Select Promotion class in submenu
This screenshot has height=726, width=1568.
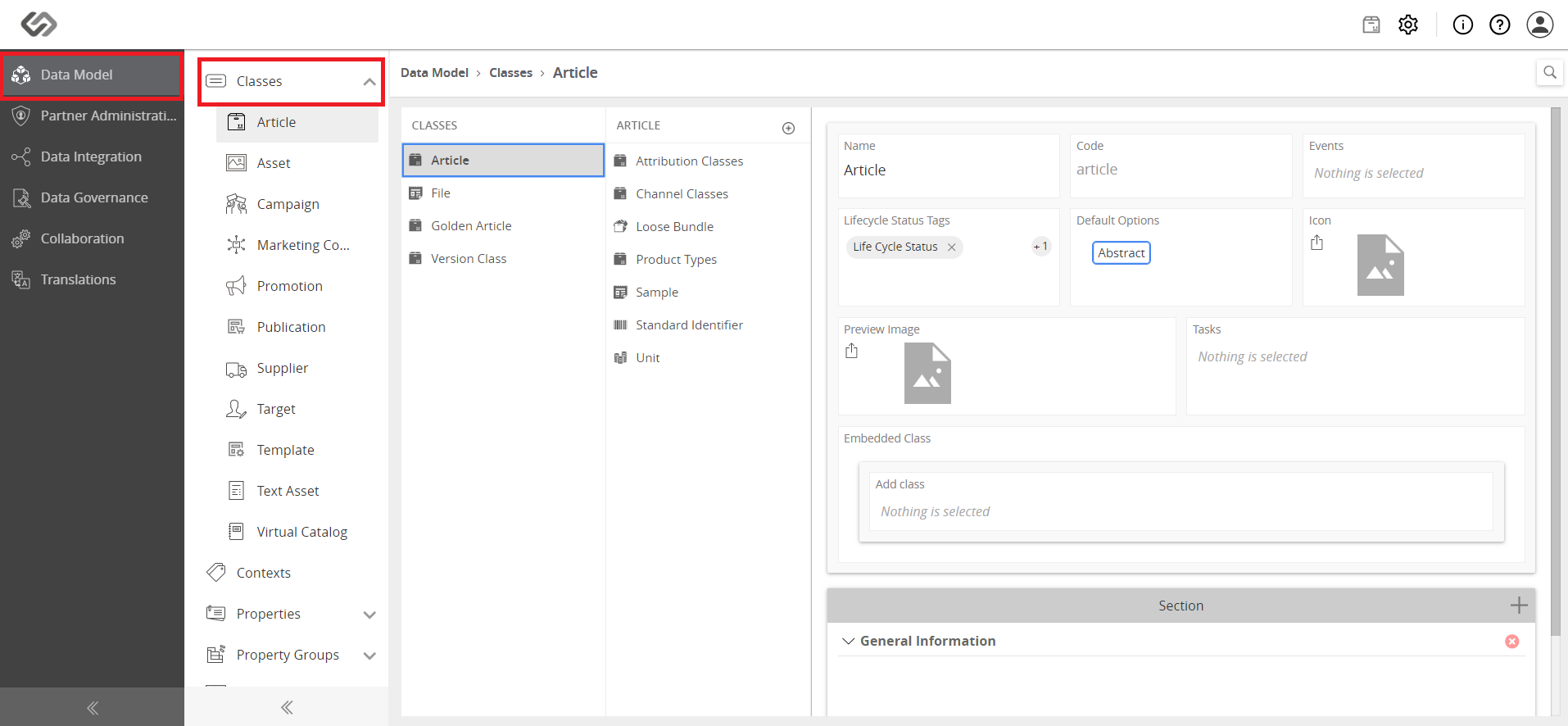tap(297, 286)
